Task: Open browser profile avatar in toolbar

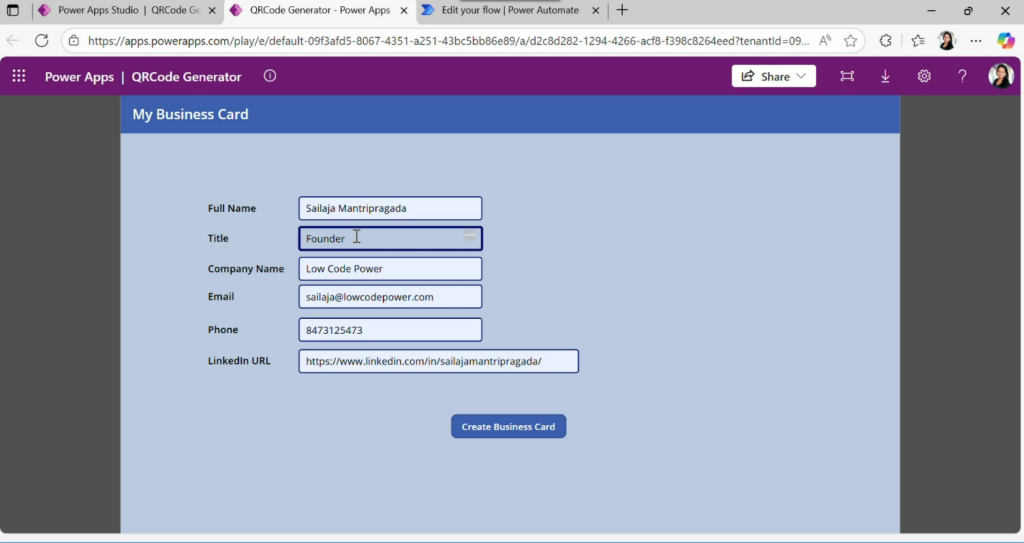Action: point(947,41)
